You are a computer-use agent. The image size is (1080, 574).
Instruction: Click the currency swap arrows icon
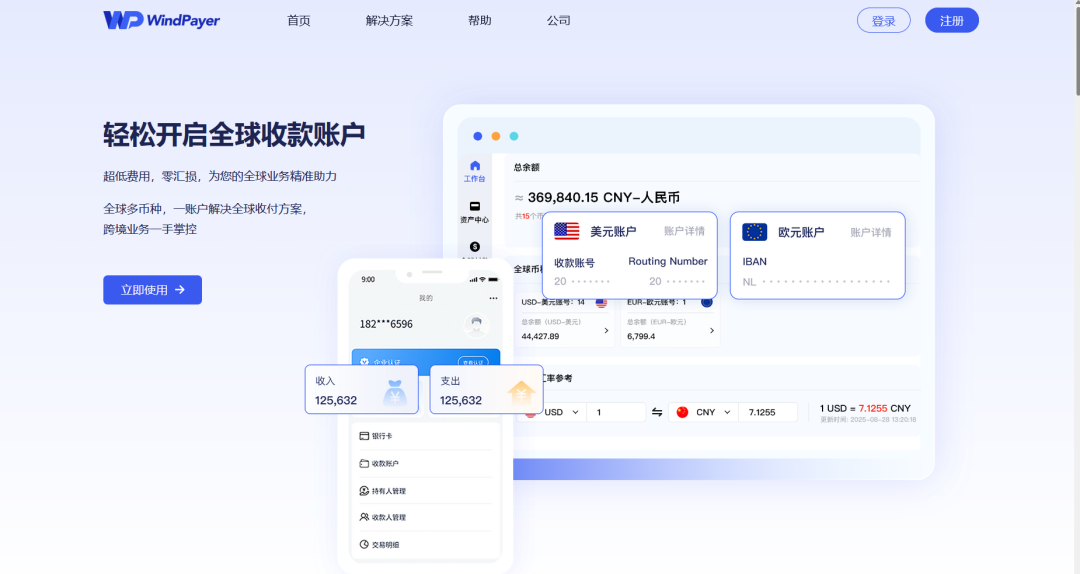click(x=657, y=412)
